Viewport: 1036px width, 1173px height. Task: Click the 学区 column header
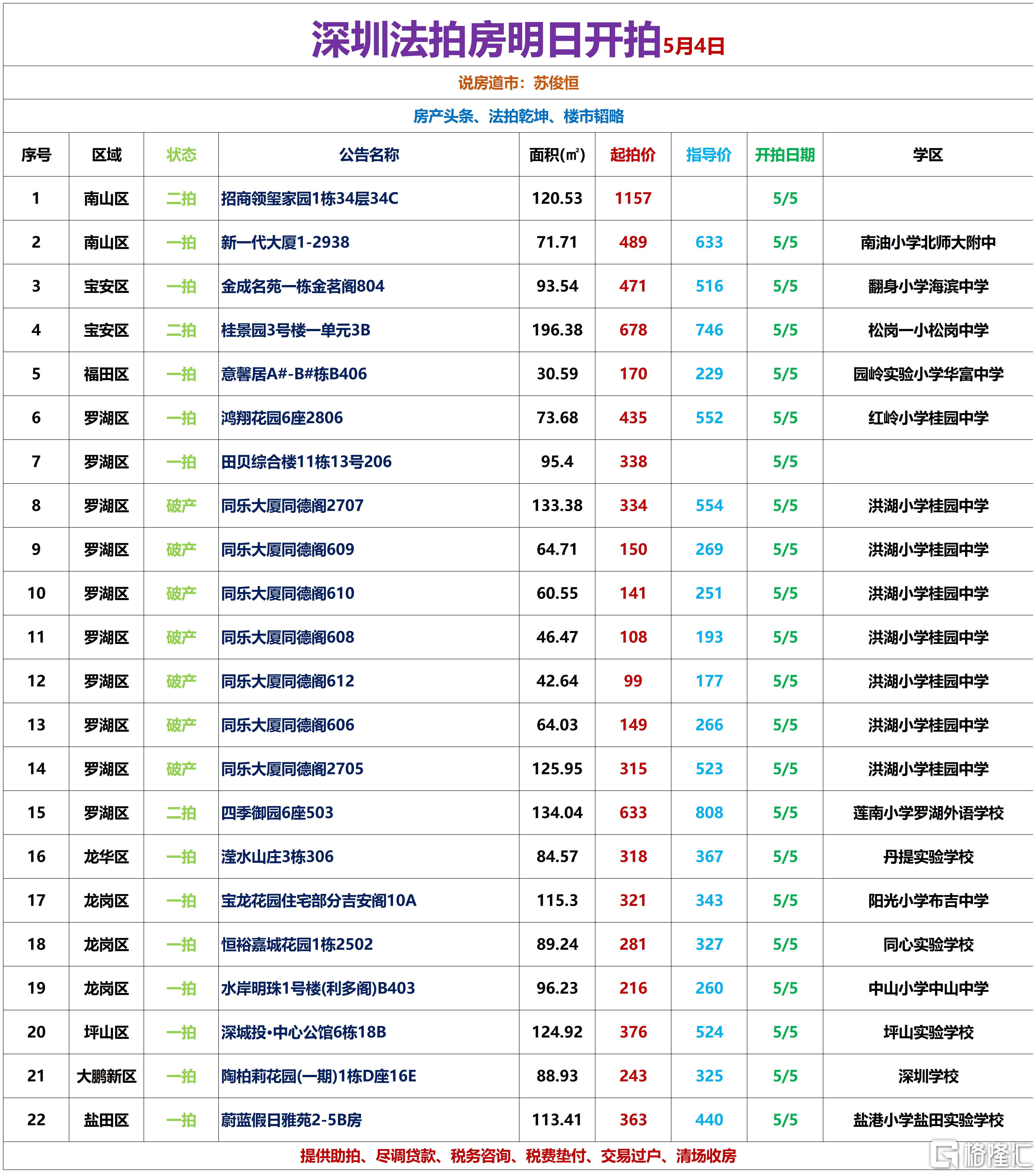click(928, 155)
